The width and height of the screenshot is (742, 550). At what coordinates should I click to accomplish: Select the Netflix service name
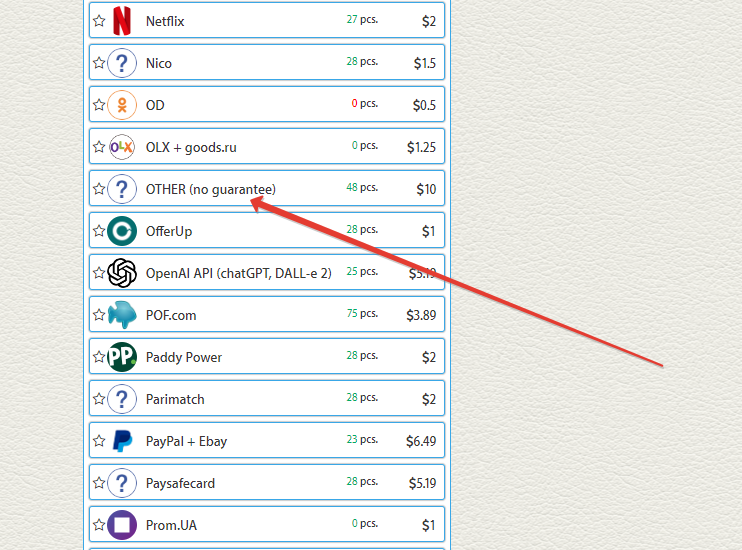click(x=165, y=21)
